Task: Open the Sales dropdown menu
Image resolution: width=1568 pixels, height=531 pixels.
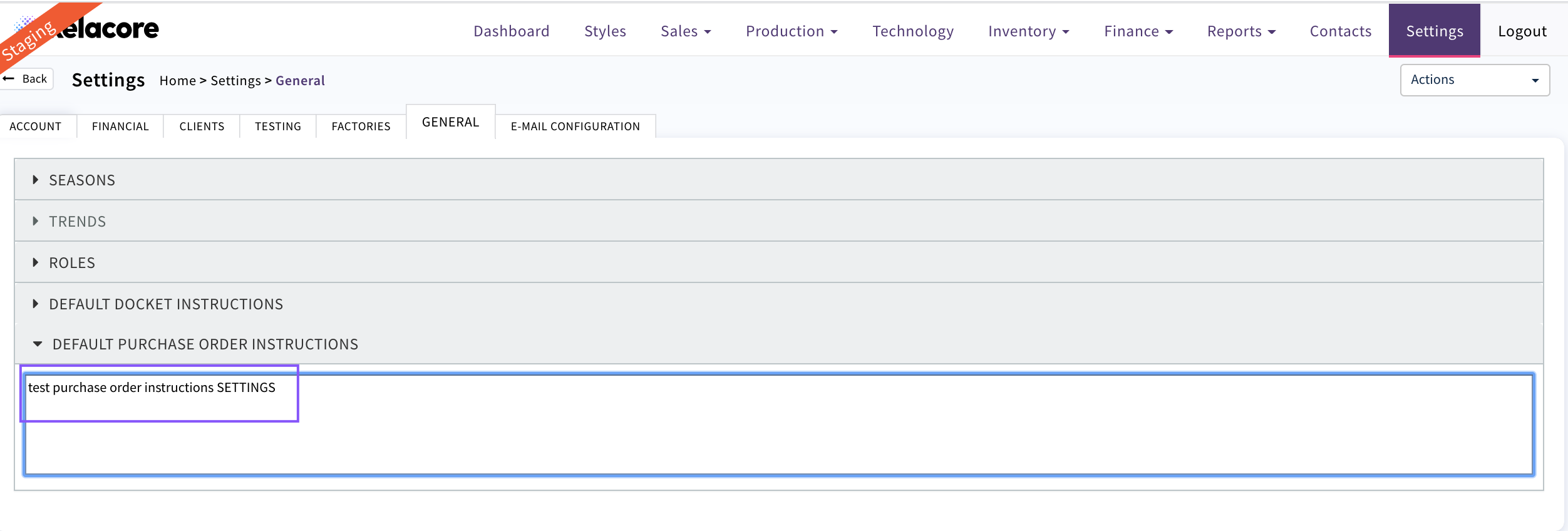Action: 685,31
